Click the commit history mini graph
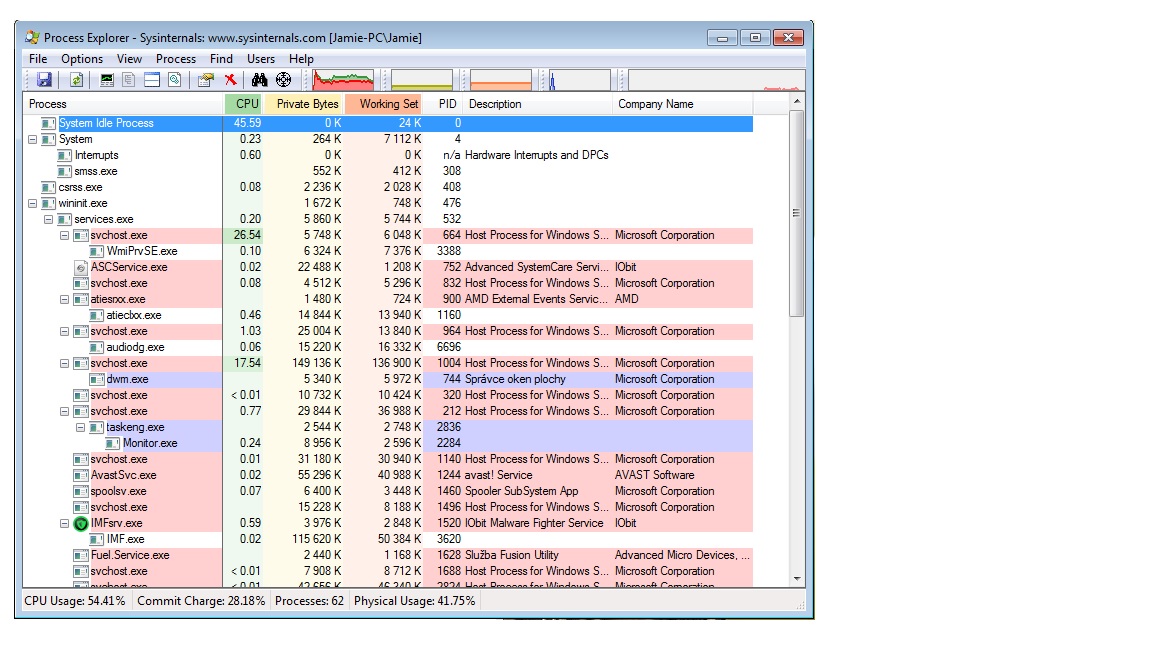1152x648 pixels. click(422, 79)
